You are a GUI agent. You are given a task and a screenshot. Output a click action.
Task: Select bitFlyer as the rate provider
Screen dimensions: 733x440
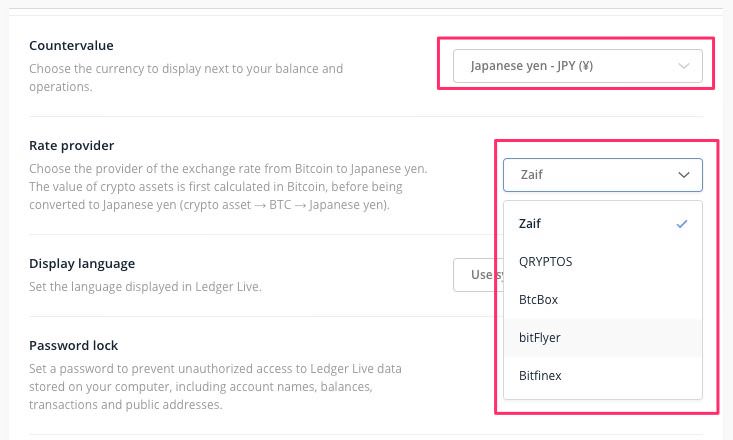[540, 338]
